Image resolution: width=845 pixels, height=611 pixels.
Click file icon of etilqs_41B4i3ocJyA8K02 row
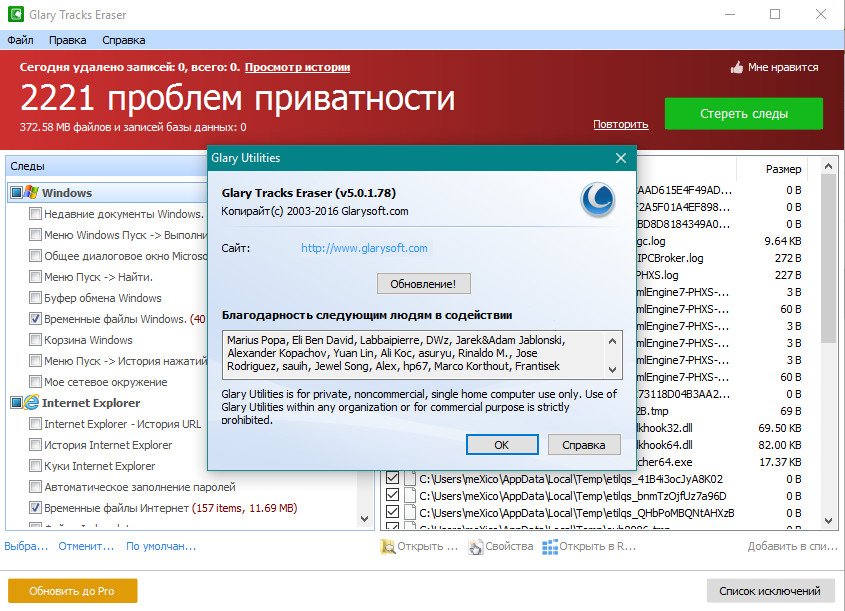pyautogui.click(x=411, y=478)
